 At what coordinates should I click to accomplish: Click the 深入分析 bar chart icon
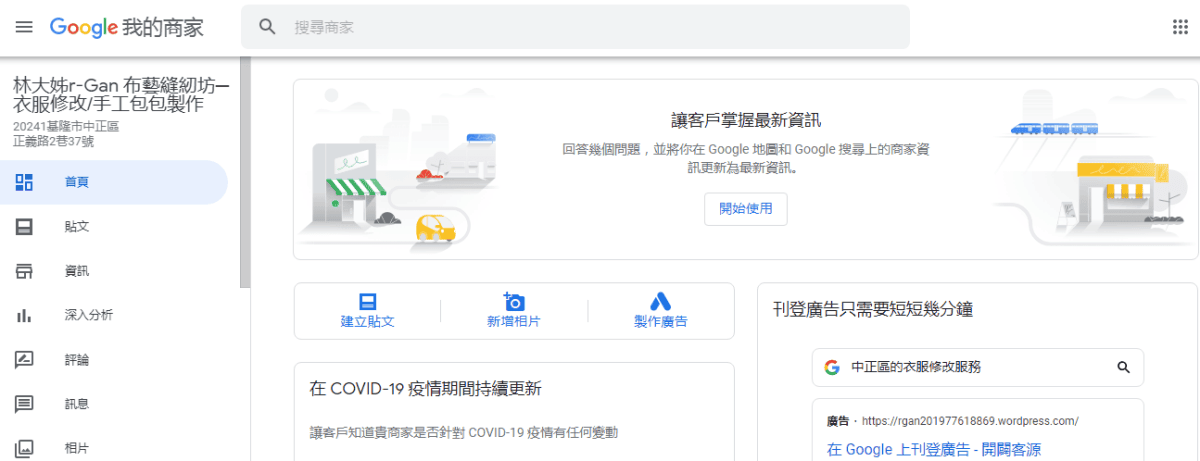coord(24,315)
